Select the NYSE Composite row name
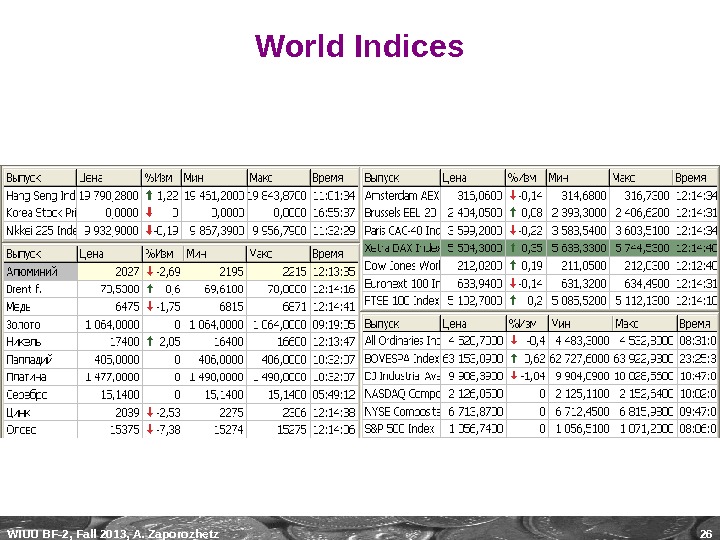720x540 pixels. [401, 411]
